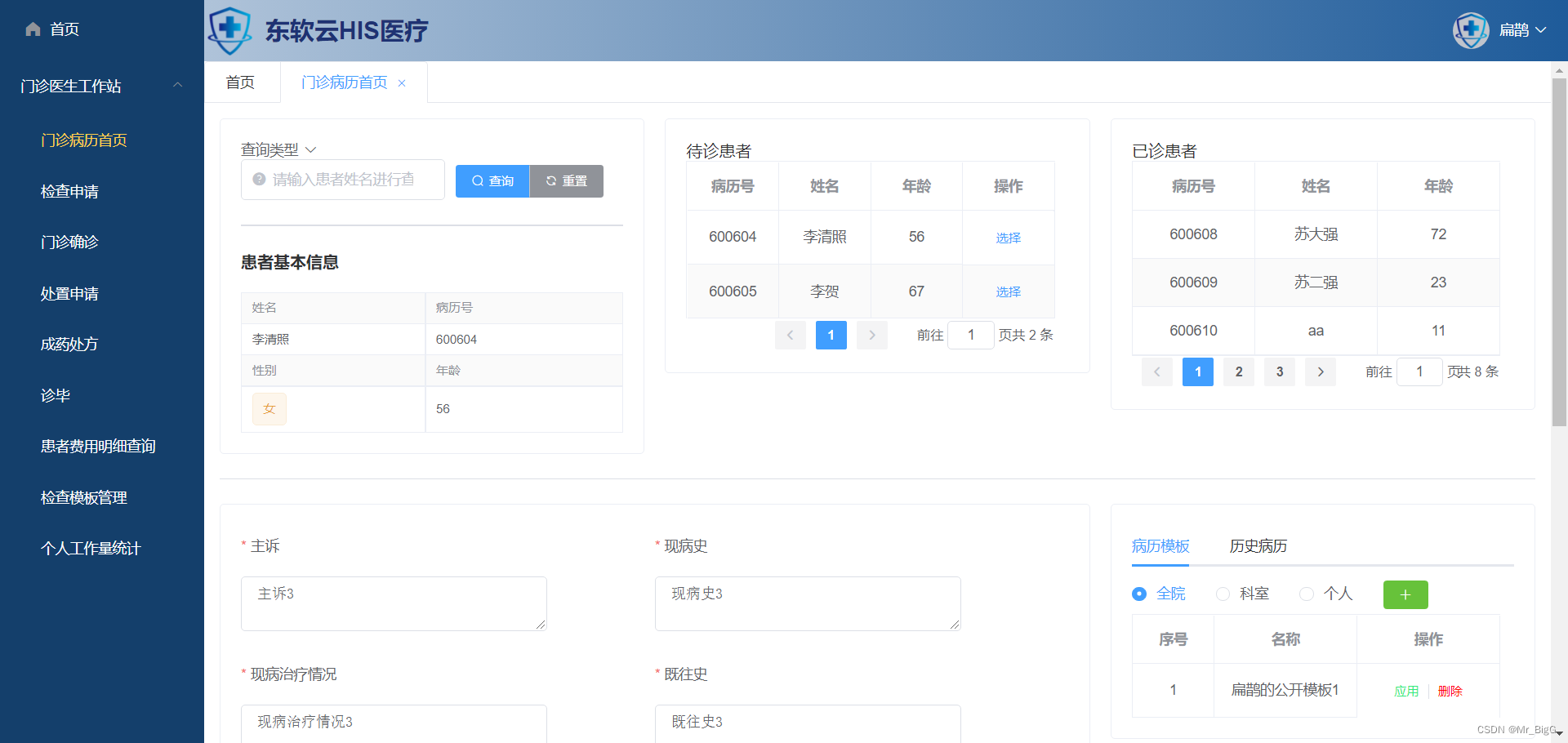Screen dimensions: 1568x743
Task: Click 应用 for 扁鹊的公开模板1
Action: tap(1406, 692)
